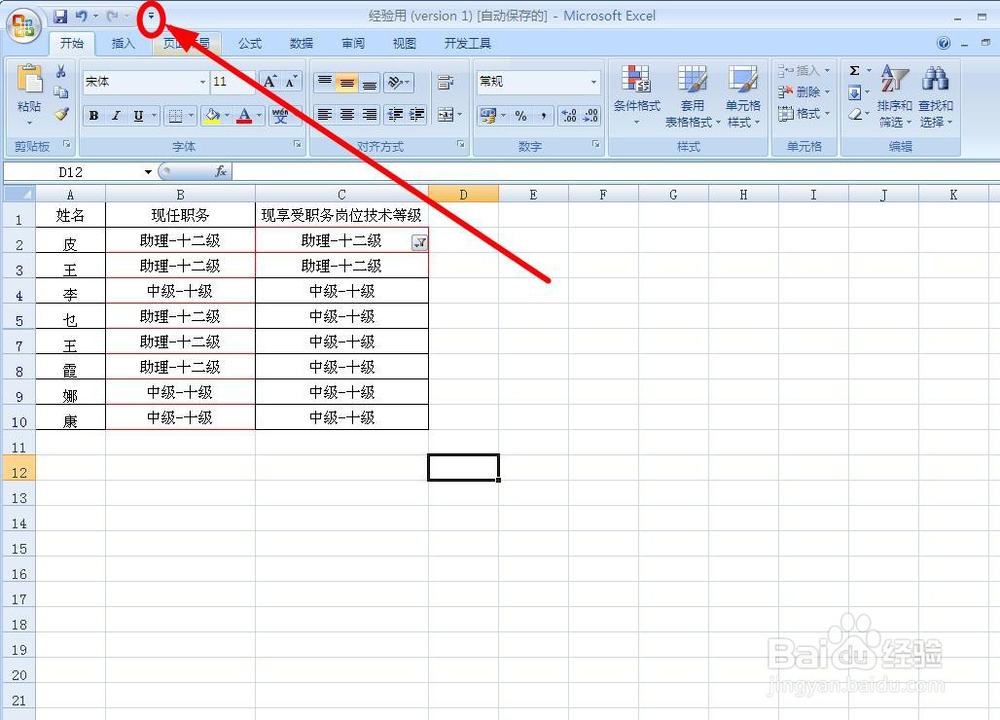Toggle italic formatting

[x=115, y=115]
